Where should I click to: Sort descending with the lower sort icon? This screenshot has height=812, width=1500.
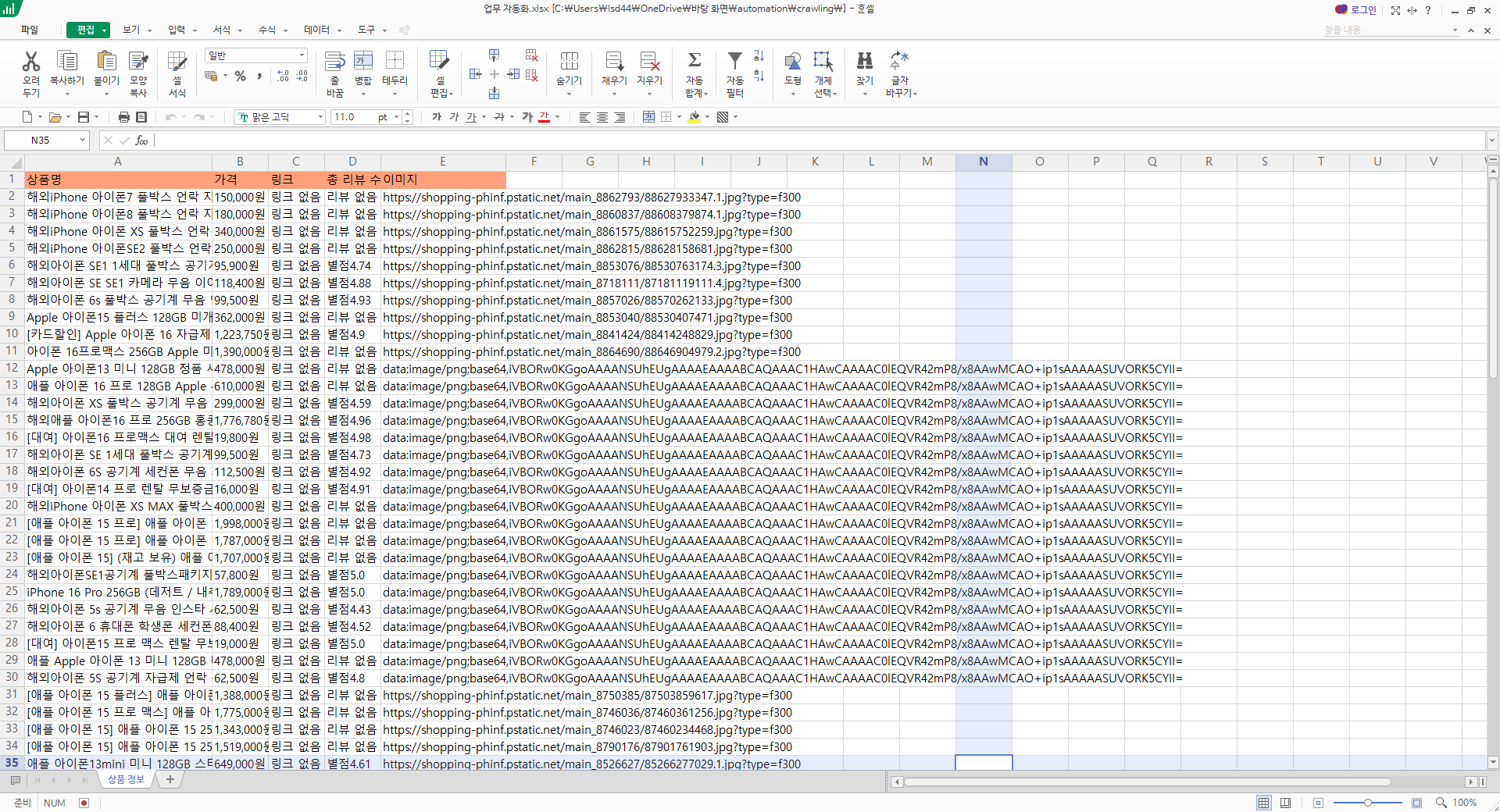pyautogui.click(x=759, y=76)
